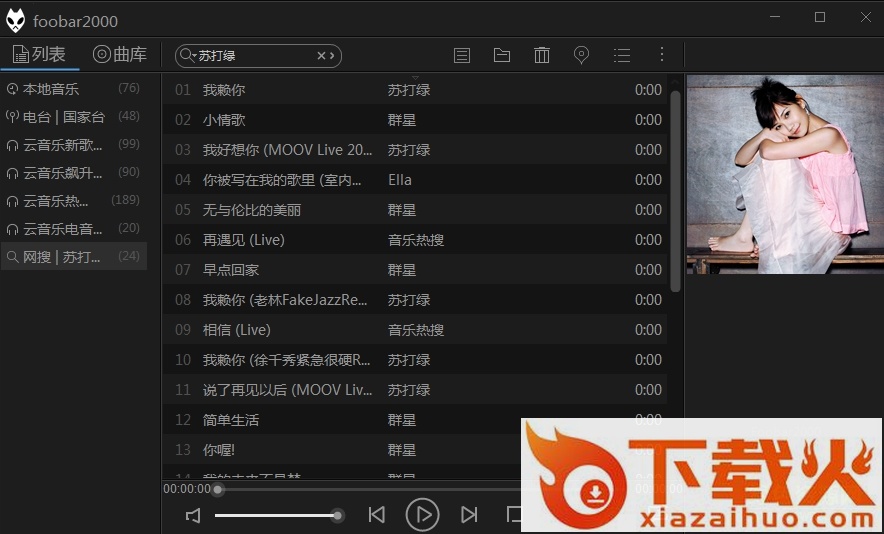Click artist 音乐热搜 in row 06
Image resolution: width=884 pixels, height=534 pixels.
pos(416,240)
